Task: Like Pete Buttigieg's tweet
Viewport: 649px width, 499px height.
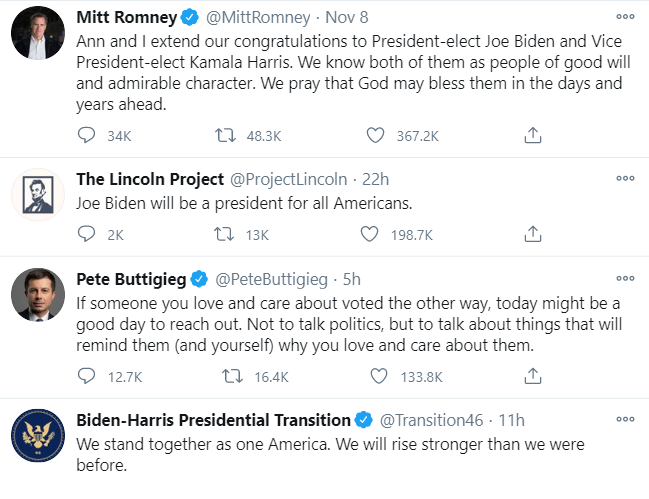Action: click(377, 376)
